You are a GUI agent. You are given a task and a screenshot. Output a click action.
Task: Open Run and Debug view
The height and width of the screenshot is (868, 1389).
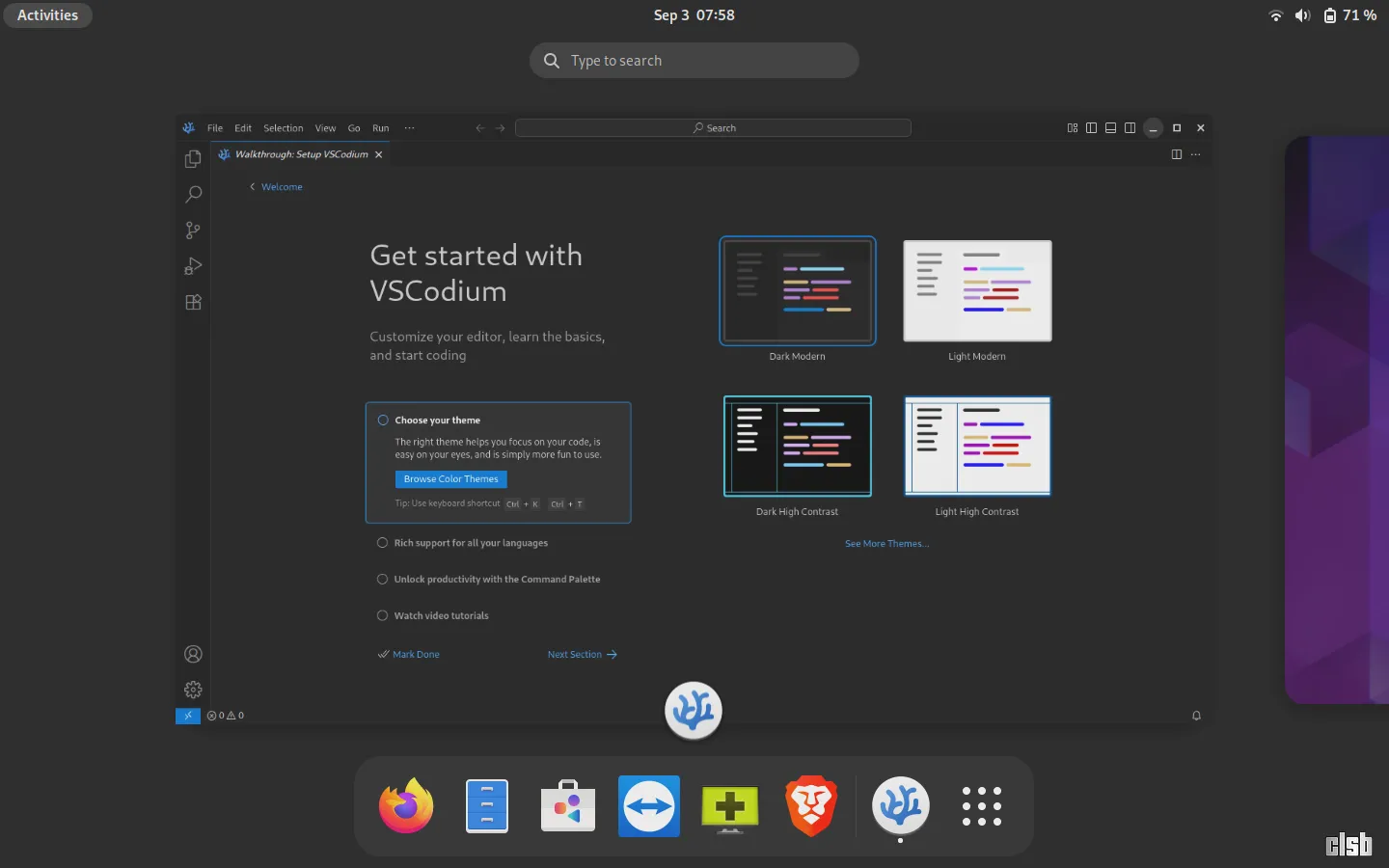coord(193,266)
